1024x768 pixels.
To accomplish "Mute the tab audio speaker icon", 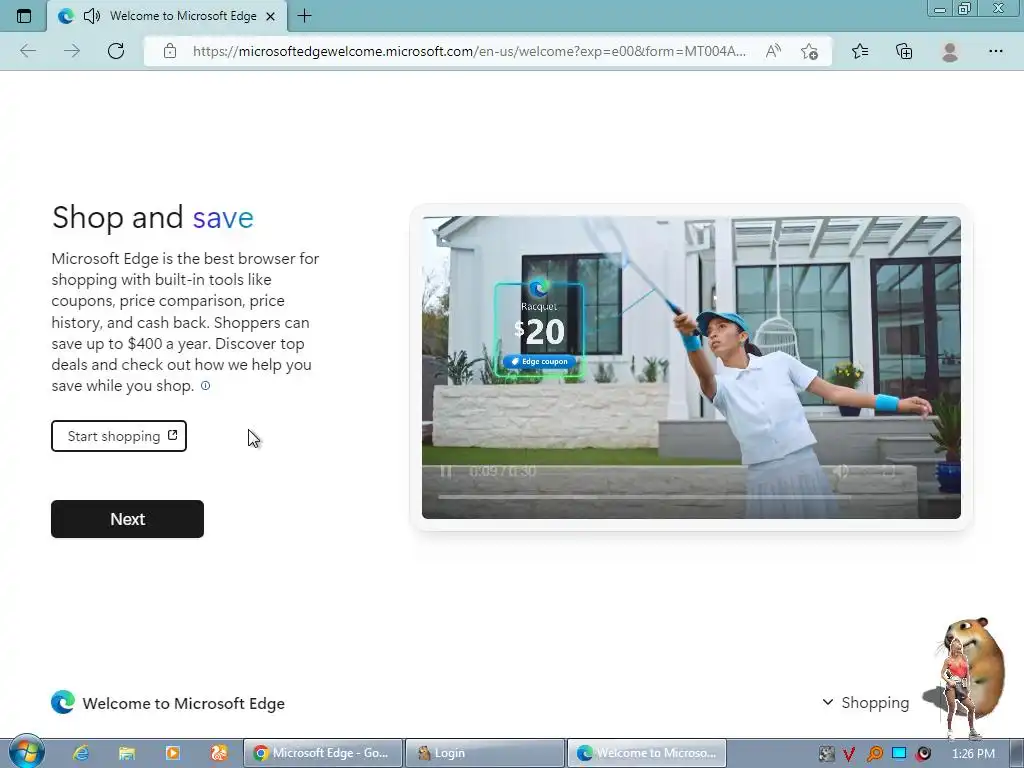I will click(x=92, y=16).
